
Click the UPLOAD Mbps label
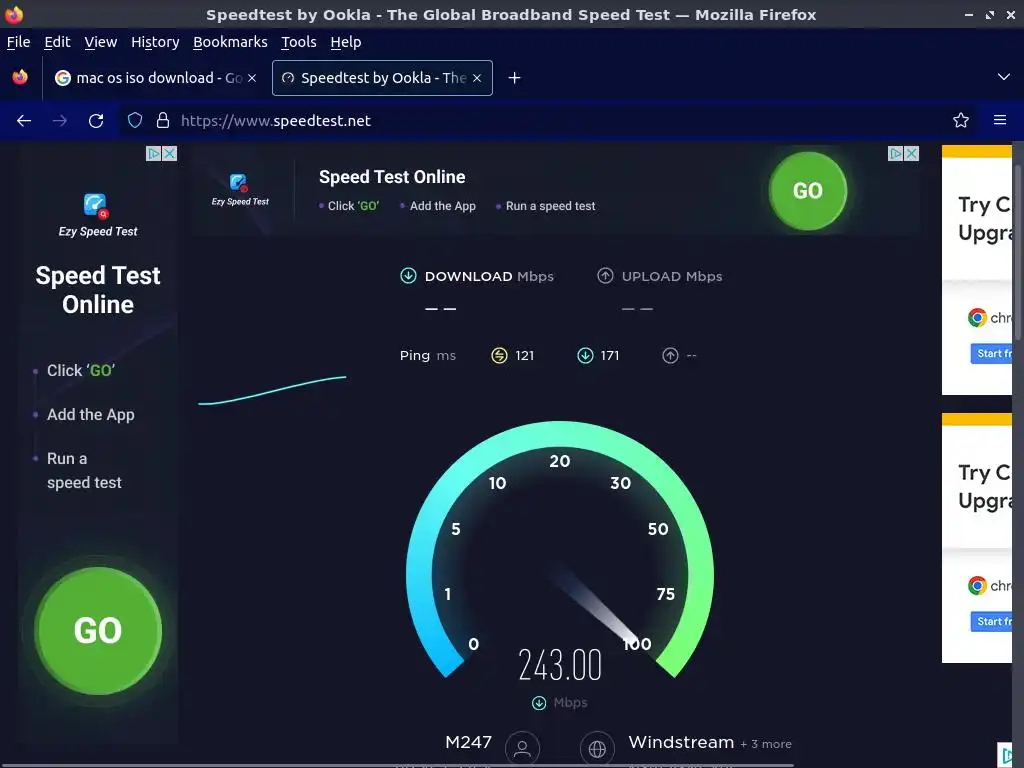click(x=672, y=276)
